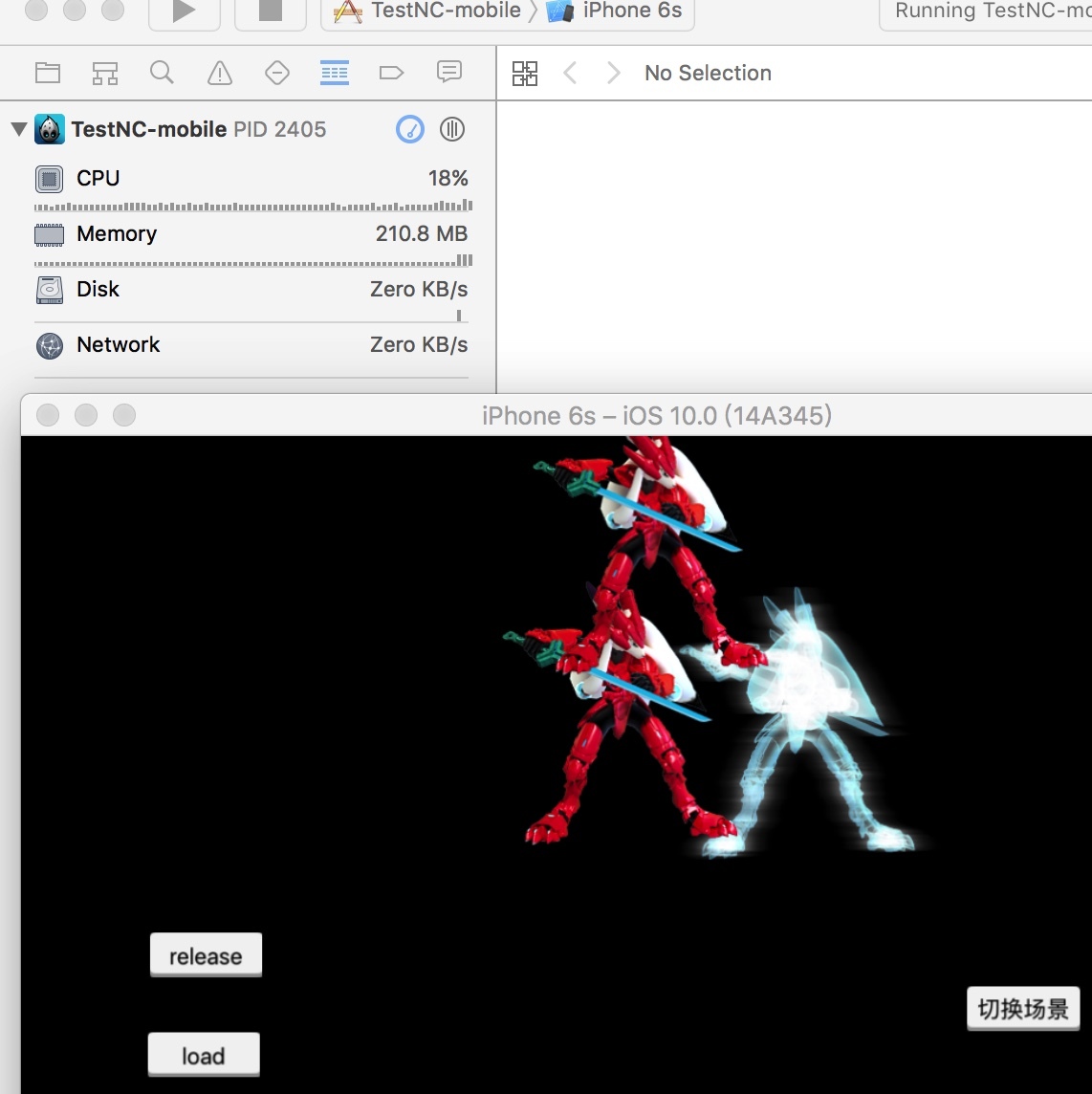
Task: Click the 18% CPU usage value
Action: click(448, 179)
